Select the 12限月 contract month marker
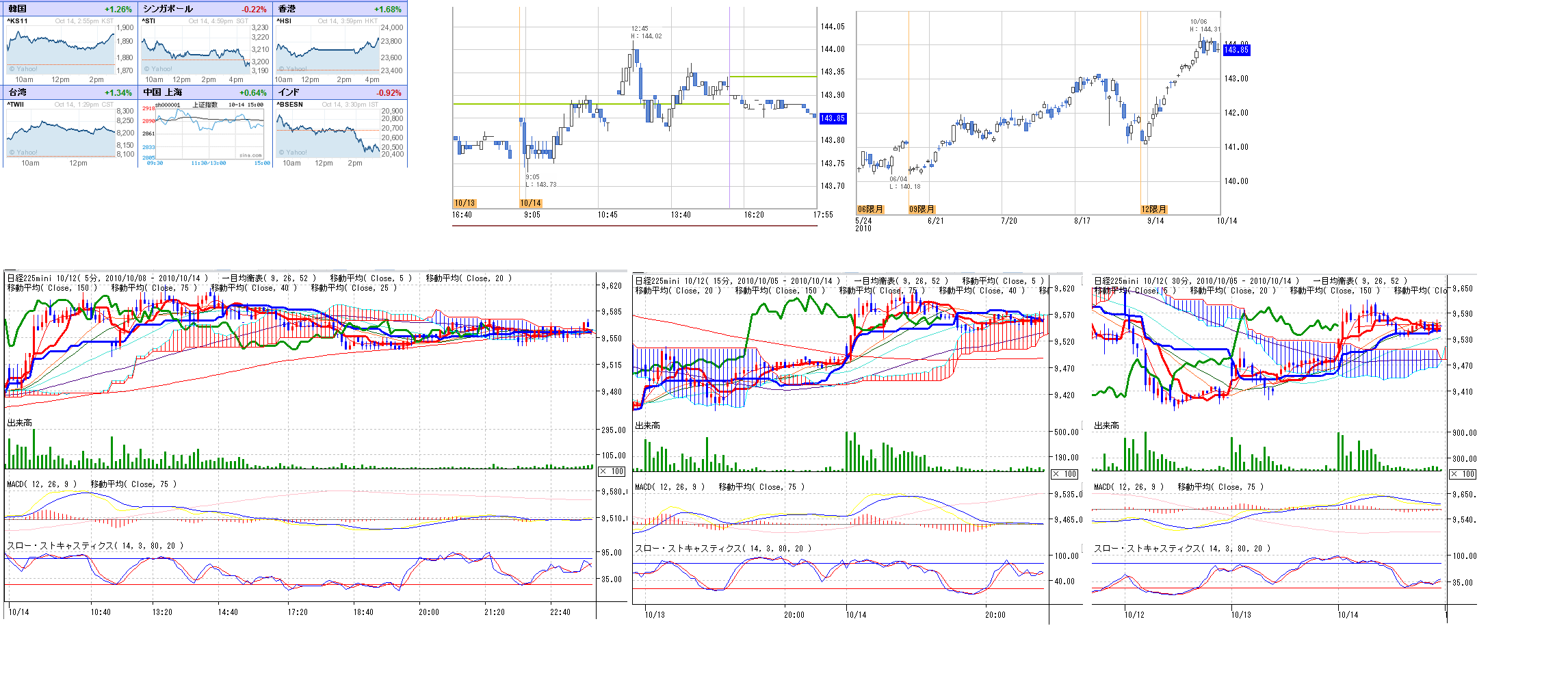 1153,209
